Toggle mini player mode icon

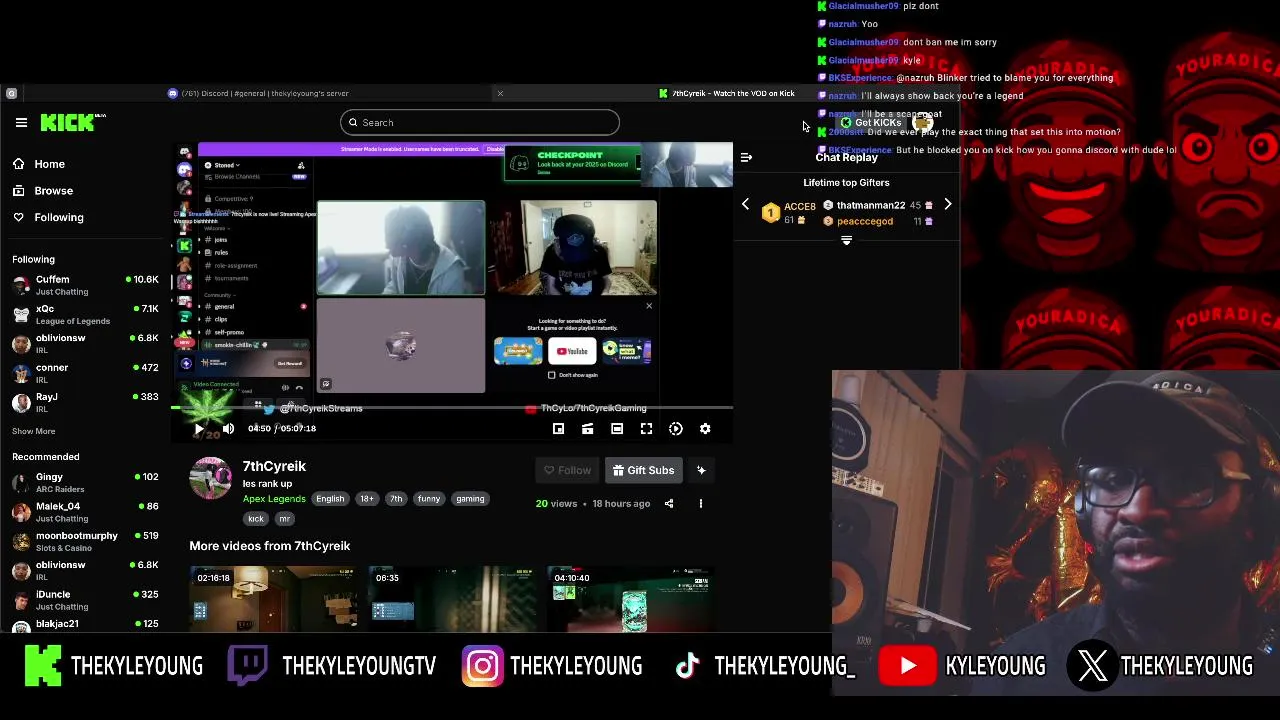558,429
